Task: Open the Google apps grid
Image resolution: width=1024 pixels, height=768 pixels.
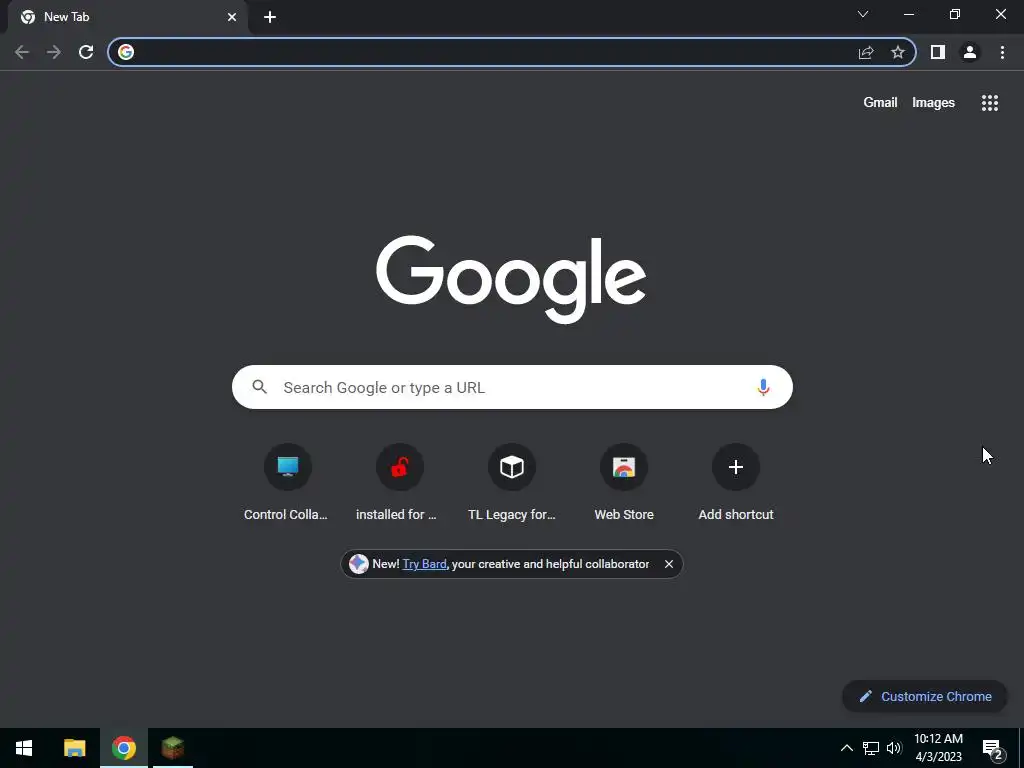Action: click(x=990, y=103)
